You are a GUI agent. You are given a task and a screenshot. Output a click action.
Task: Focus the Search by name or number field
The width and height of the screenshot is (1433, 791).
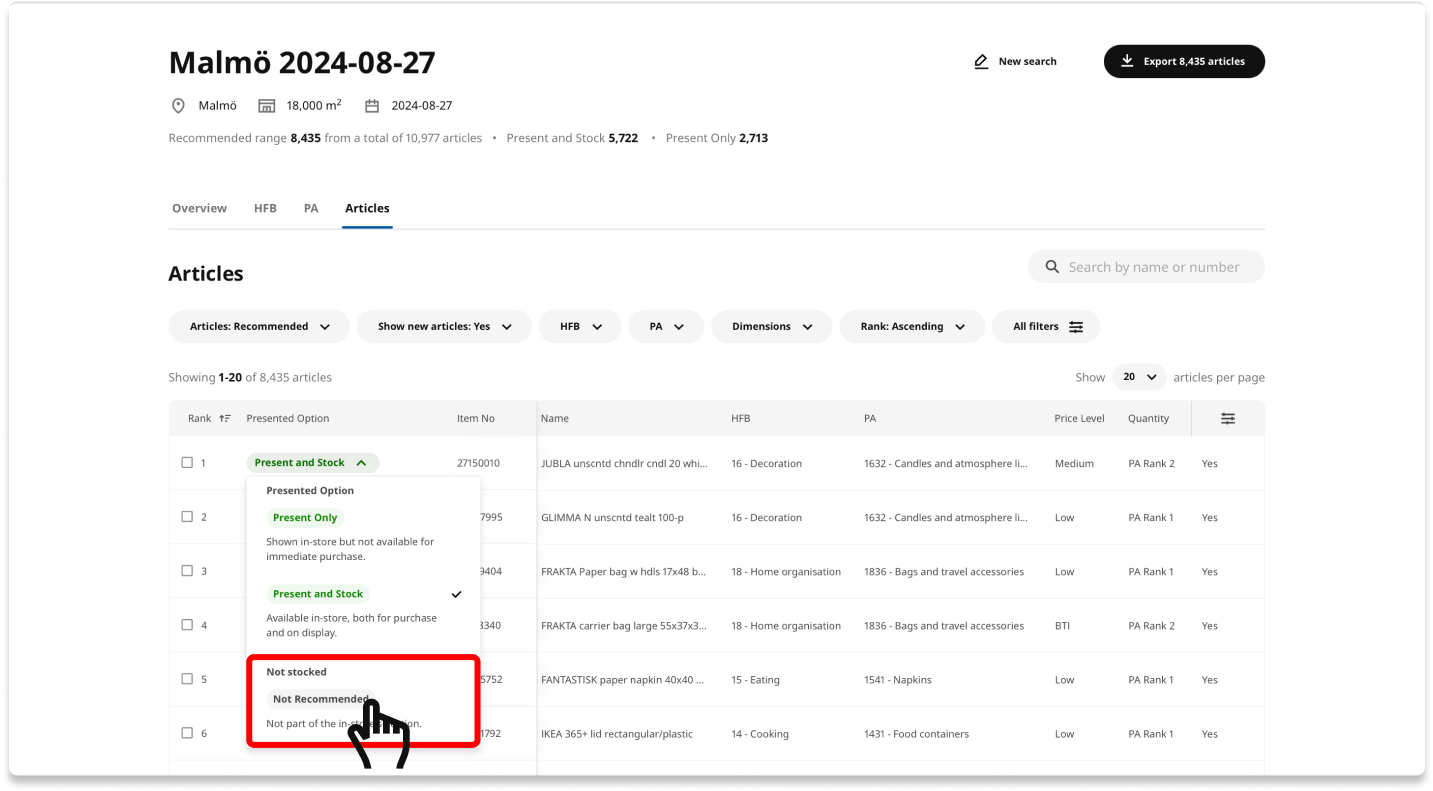click(1154, 267)
